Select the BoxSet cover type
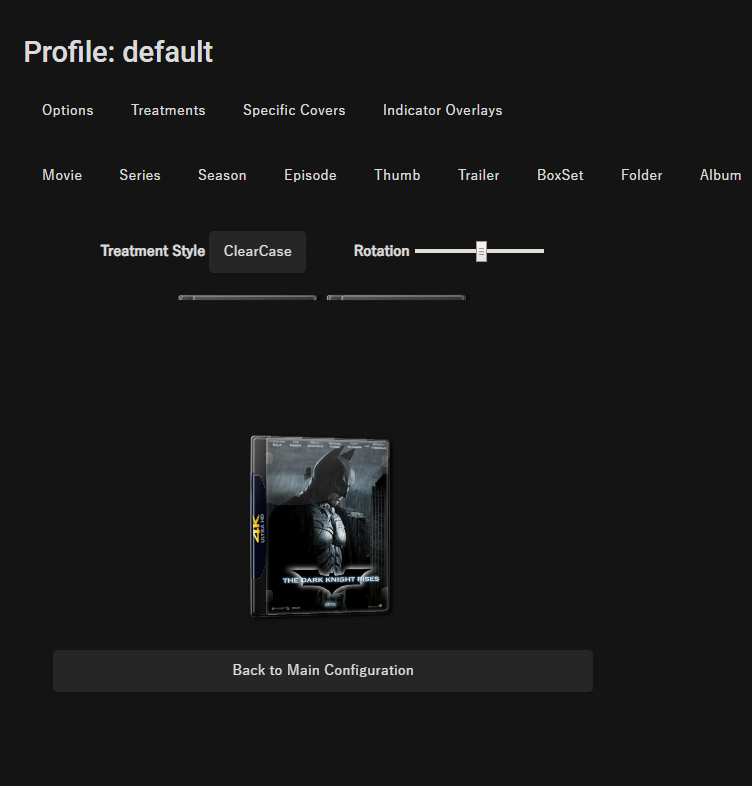The height and width of the screenshot is (786, 752). coord(560,175)
